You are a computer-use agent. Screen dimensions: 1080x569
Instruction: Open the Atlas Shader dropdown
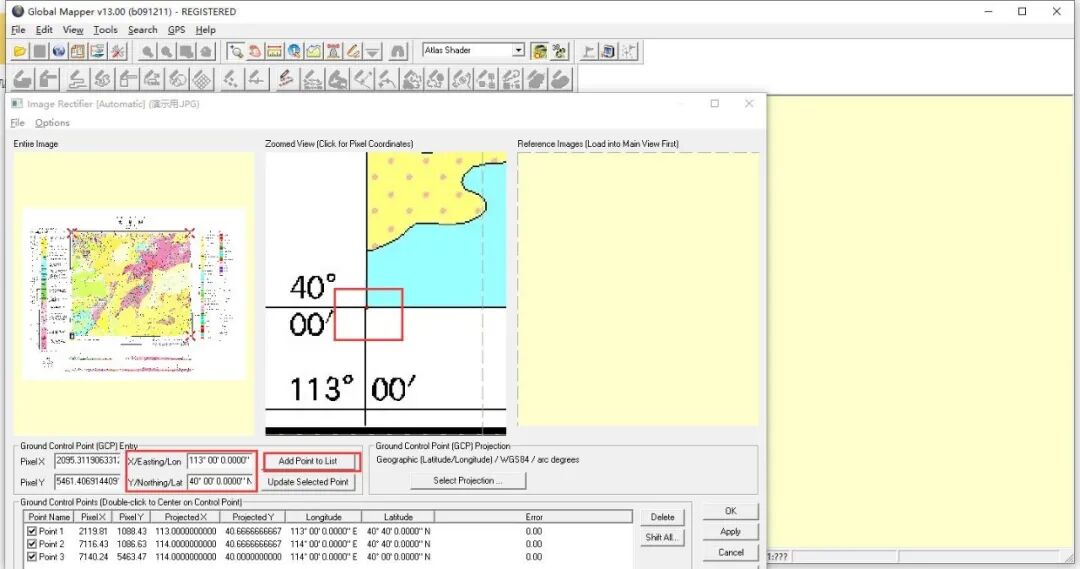518,50
